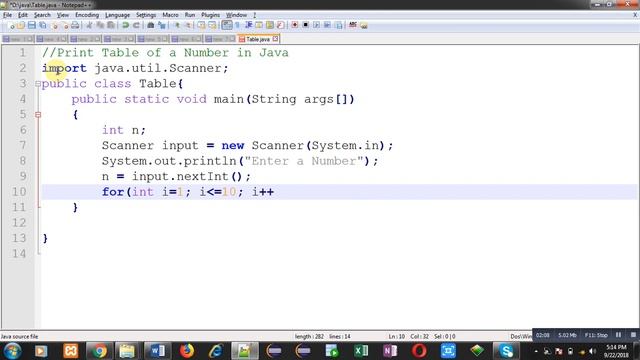
Task: Click 'F11: Stop' in recorder overlay
Action: [x=596, y=335]
